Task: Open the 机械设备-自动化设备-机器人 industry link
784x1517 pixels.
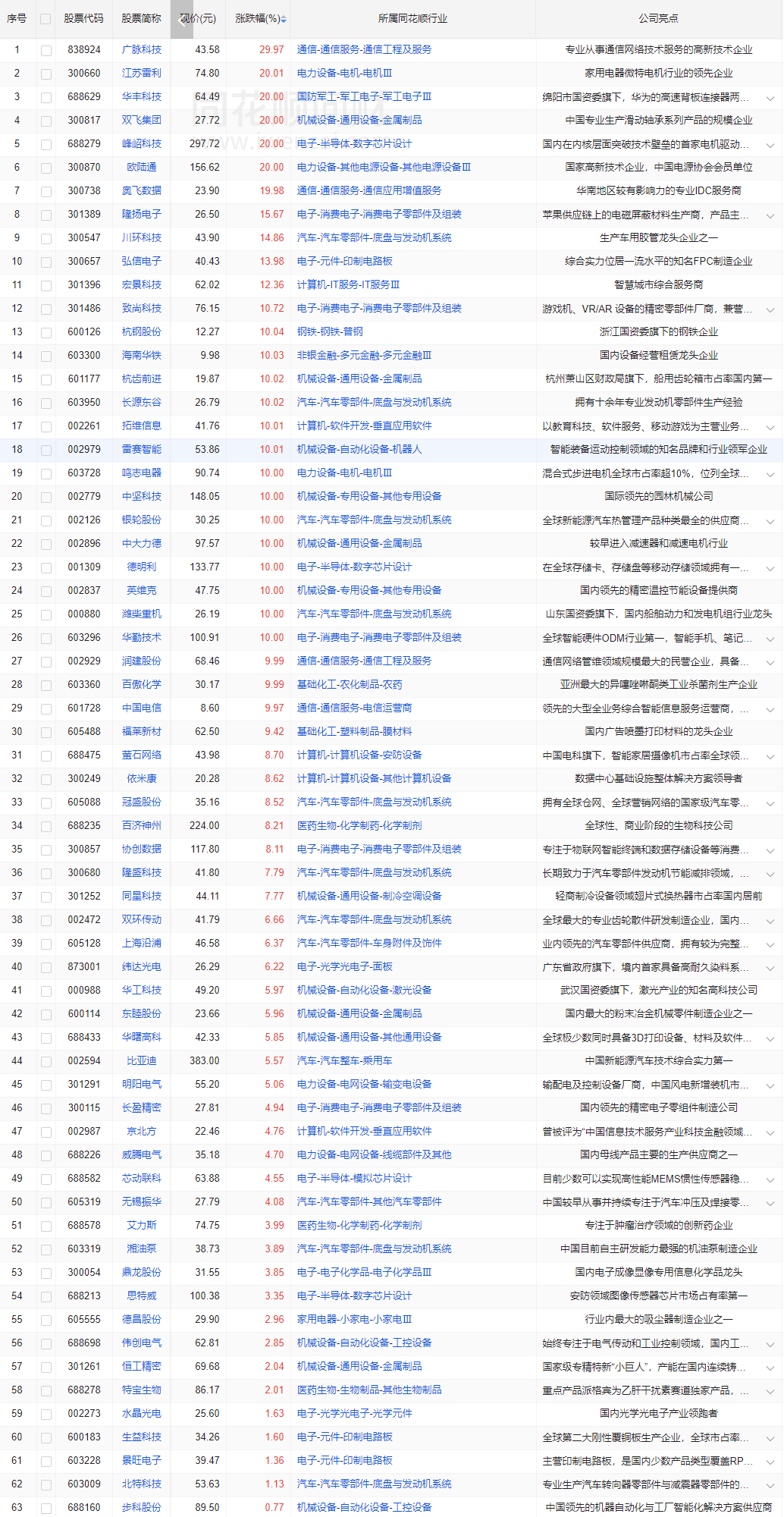Action: coord(359,449)
